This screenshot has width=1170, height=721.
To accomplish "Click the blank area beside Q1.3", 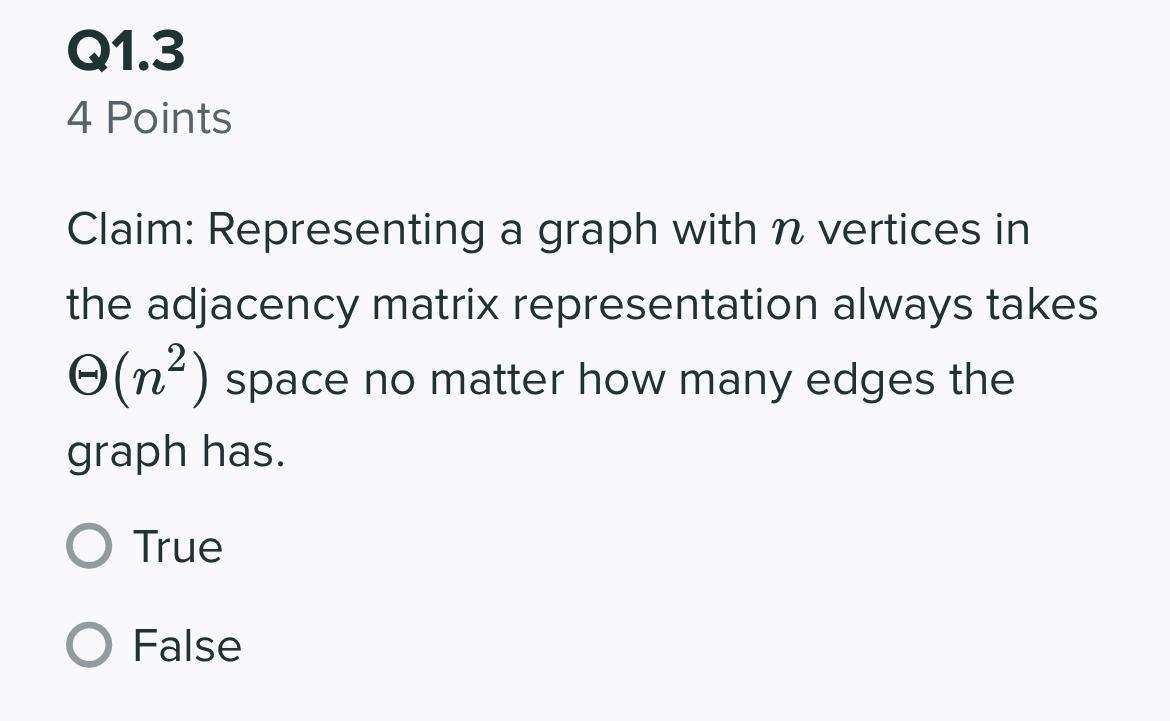I will (x=700, y=50).
